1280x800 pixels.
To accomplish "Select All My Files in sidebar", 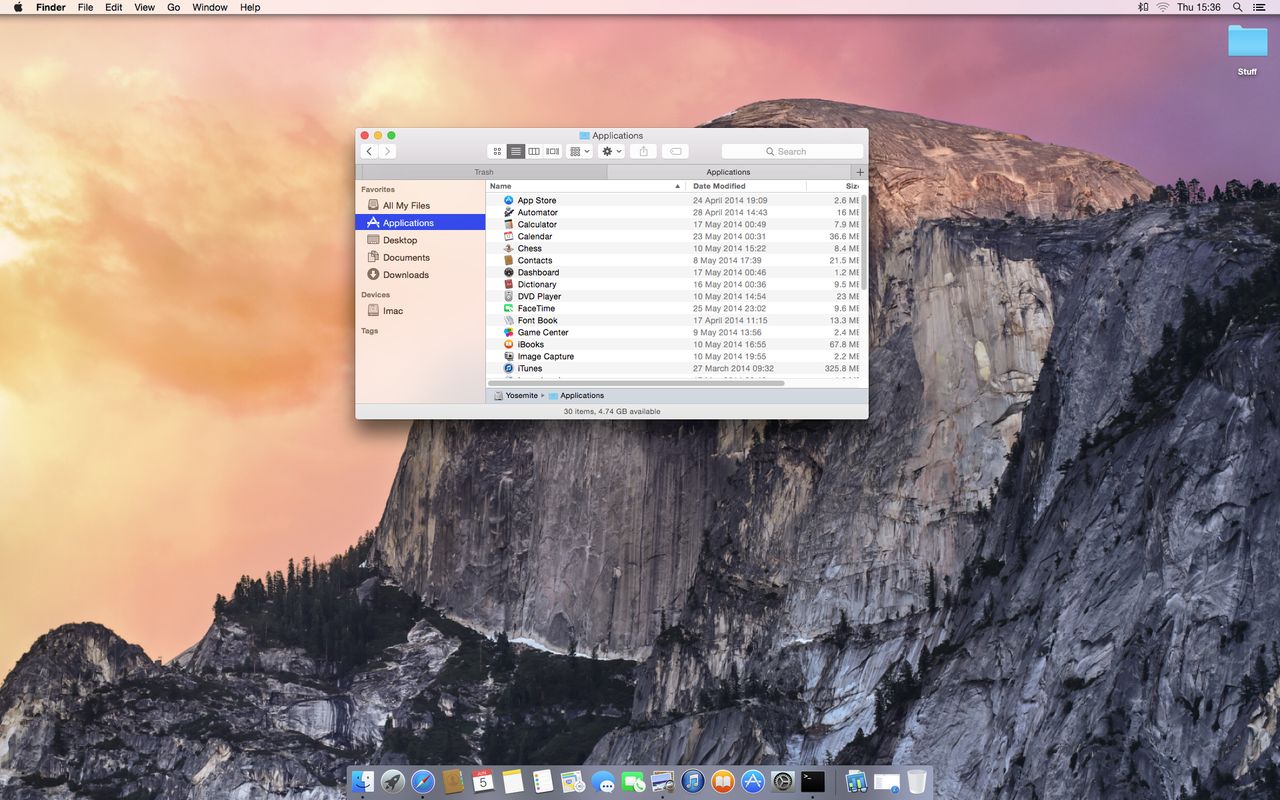I will 420,205.
